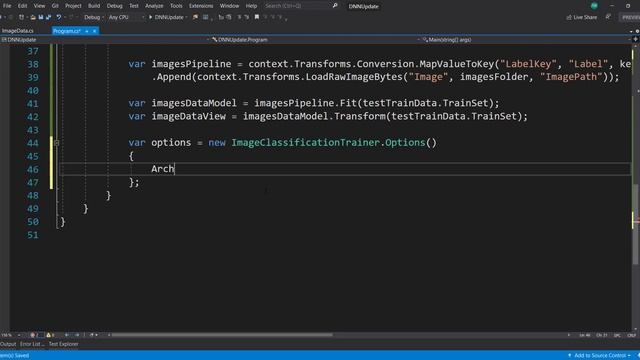The width and height of the screenshot is (640, 360).
Task: Click navigate forward arrow in editor footer
Action: coord(77,335)
